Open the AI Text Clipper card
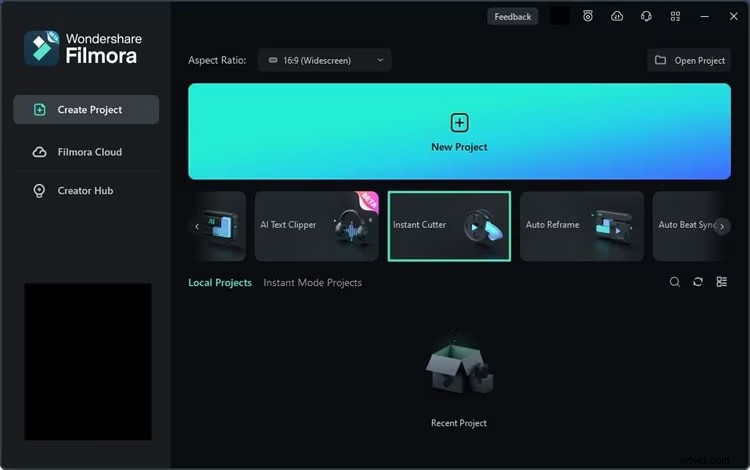Viewport: 750px width, 470px height. (317, 226)
